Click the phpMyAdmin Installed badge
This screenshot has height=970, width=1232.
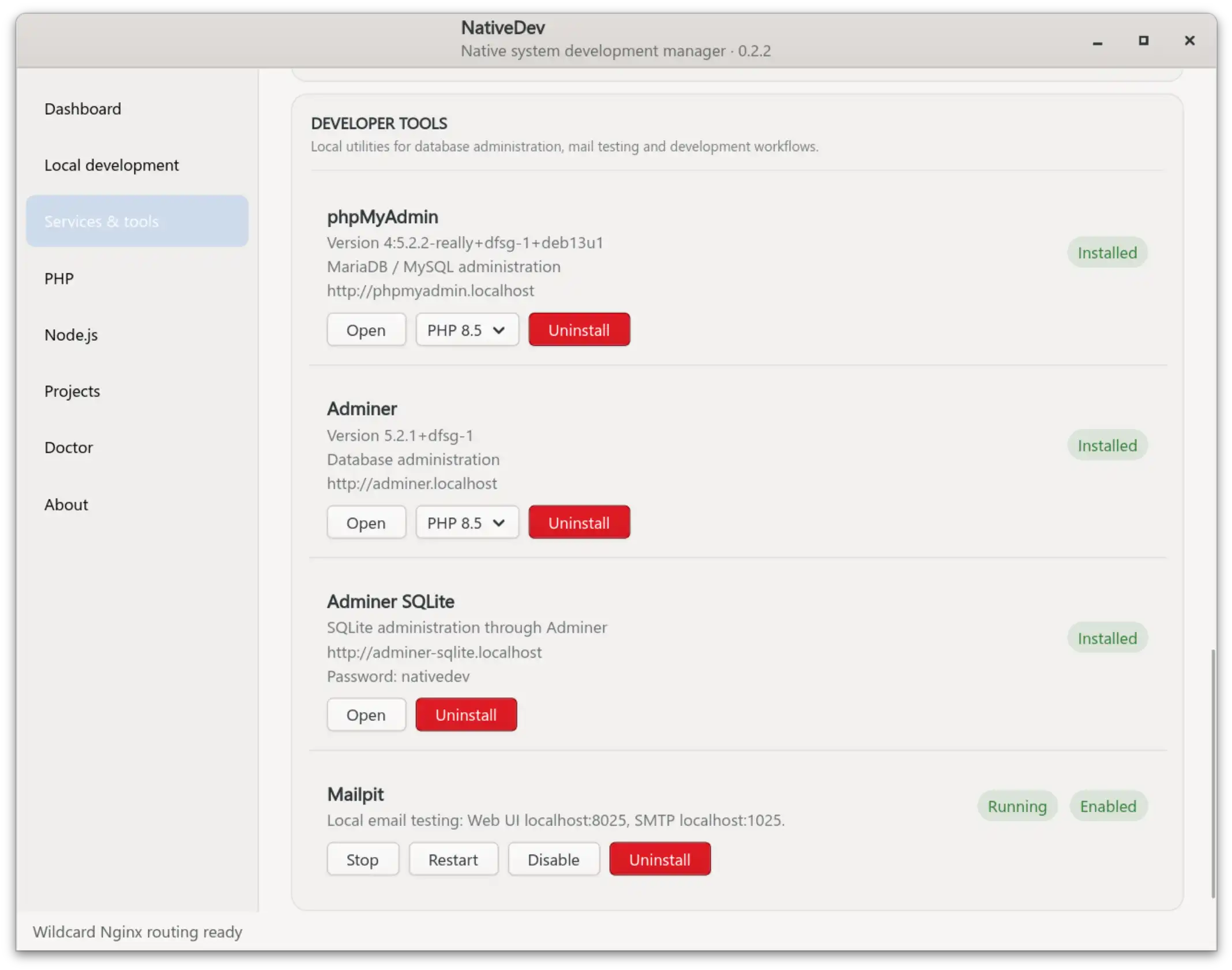pos(1107,253)
